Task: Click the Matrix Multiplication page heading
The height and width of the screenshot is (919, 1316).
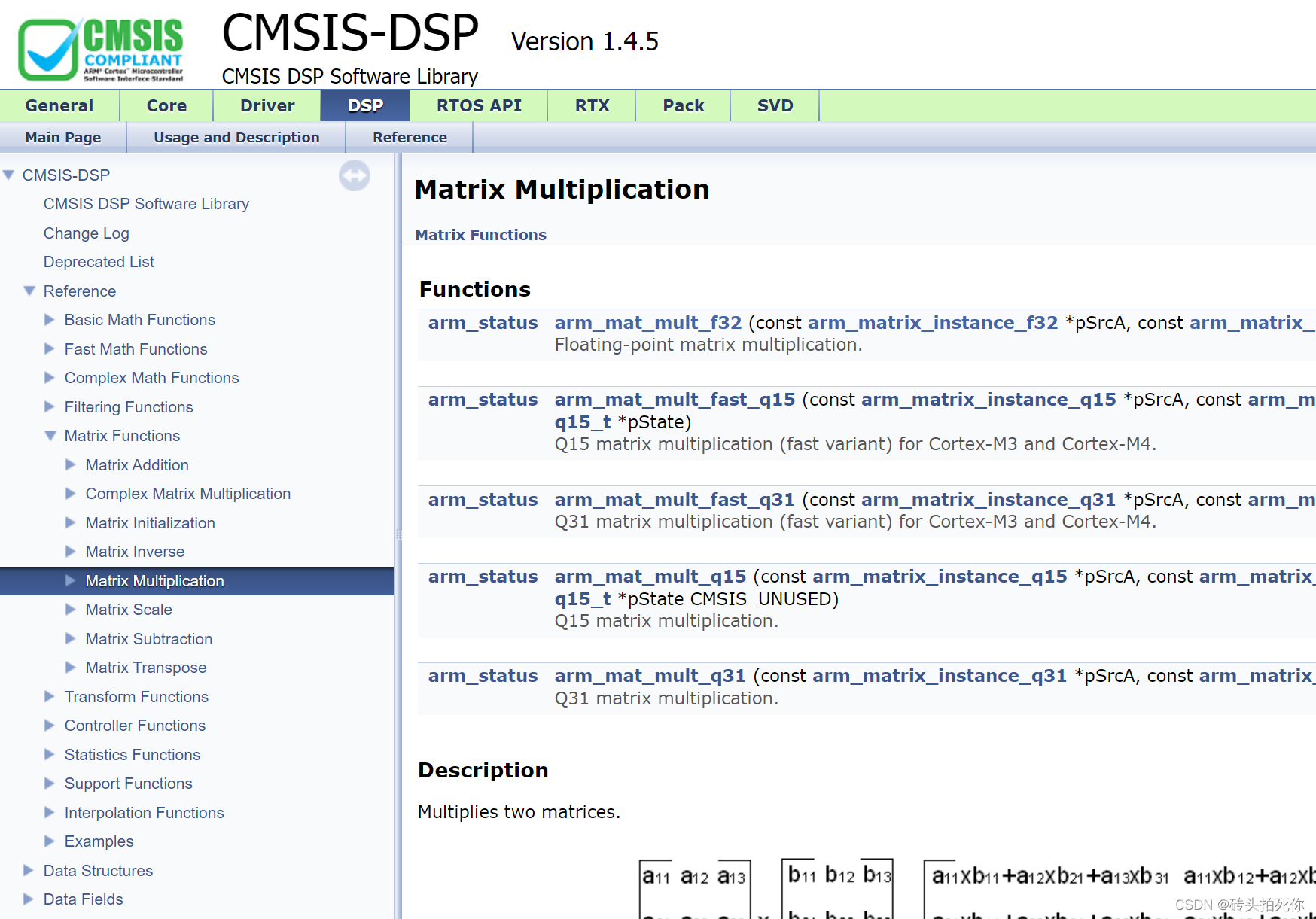Action: coord(562,190)
